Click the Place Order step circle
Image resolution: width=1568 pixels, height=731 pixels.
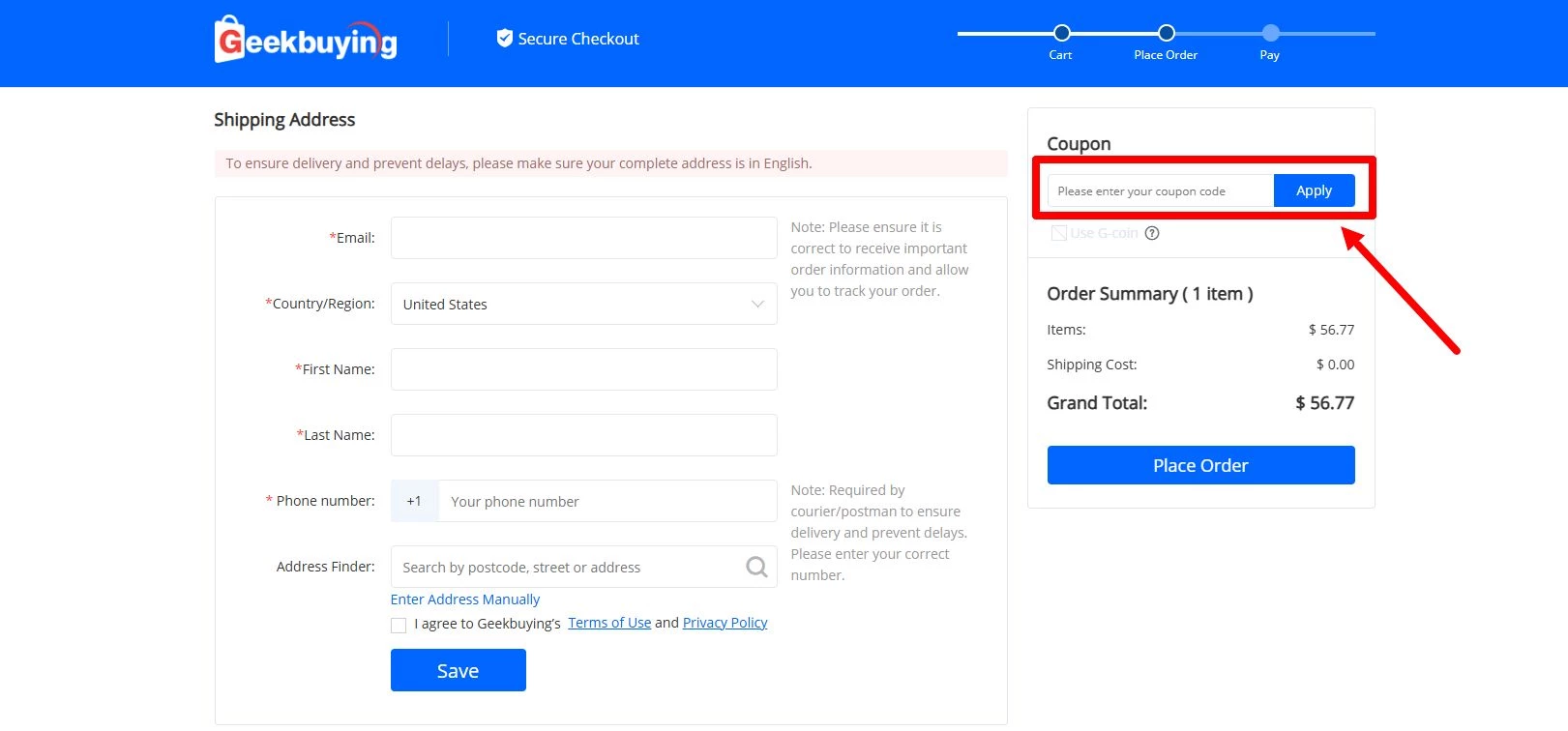tap(1166, 33)
